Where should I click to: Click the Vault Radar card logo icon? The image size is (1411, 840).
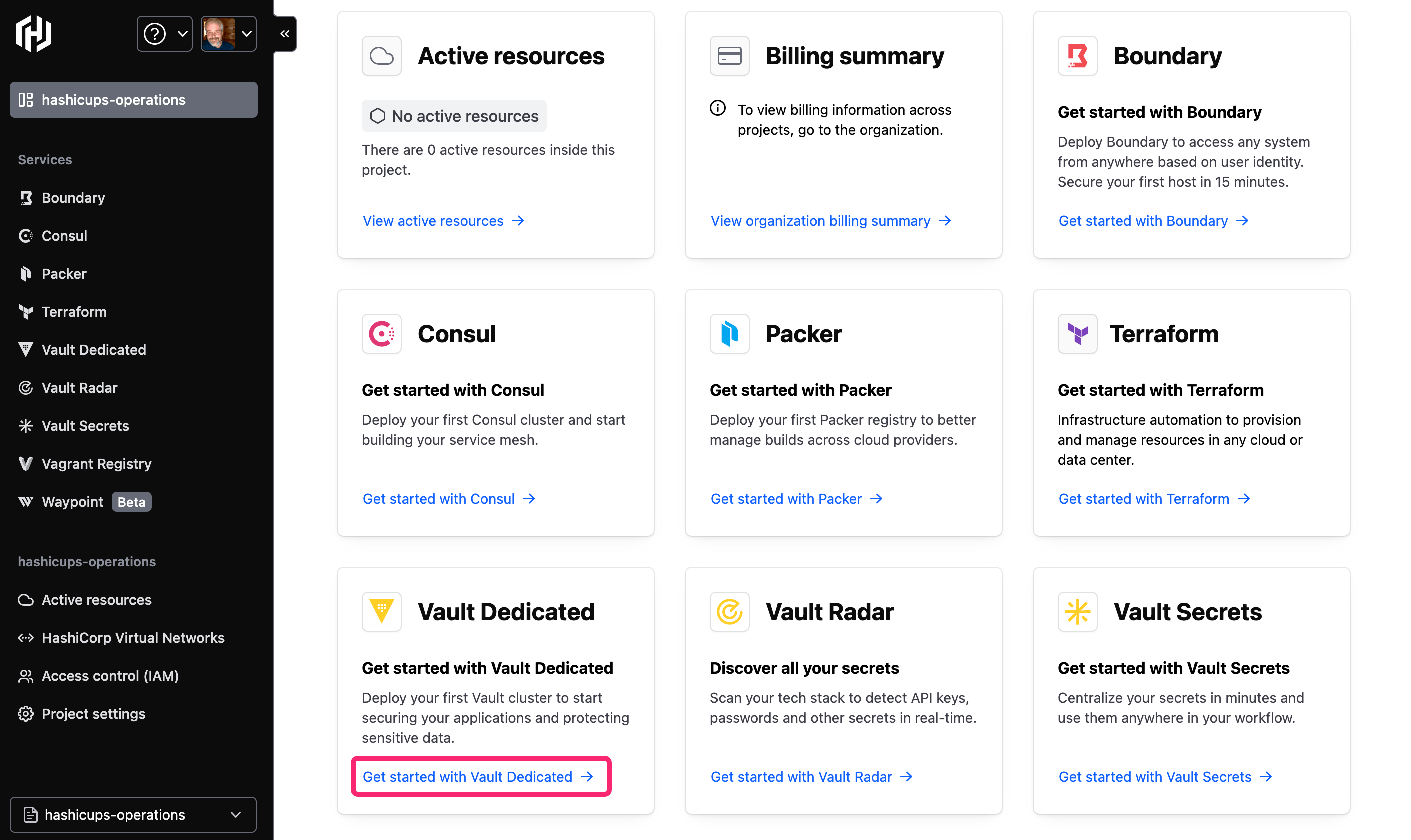[729, 612]
